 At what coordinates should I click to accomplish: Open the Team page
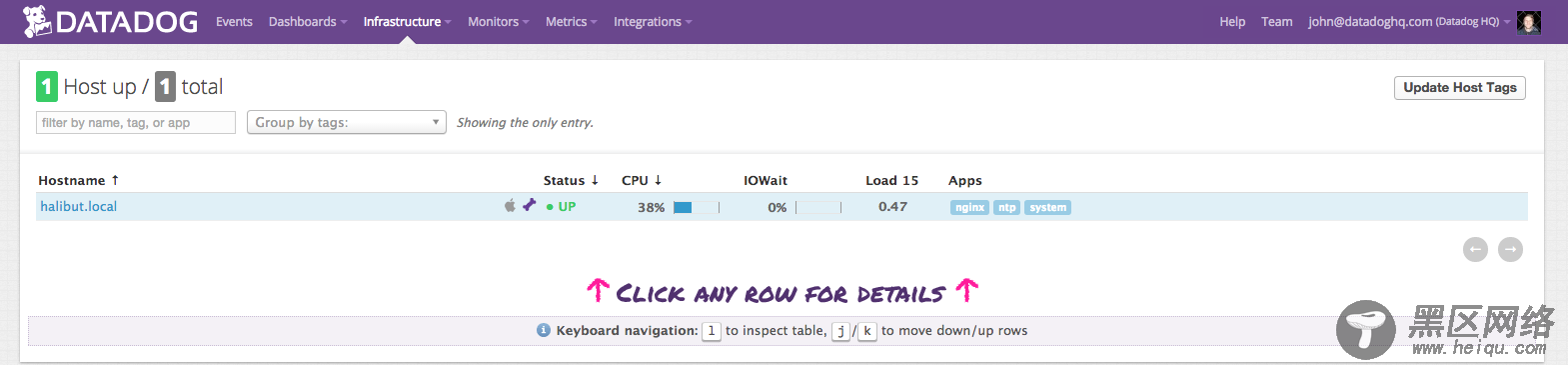(x=1276, y=22)
